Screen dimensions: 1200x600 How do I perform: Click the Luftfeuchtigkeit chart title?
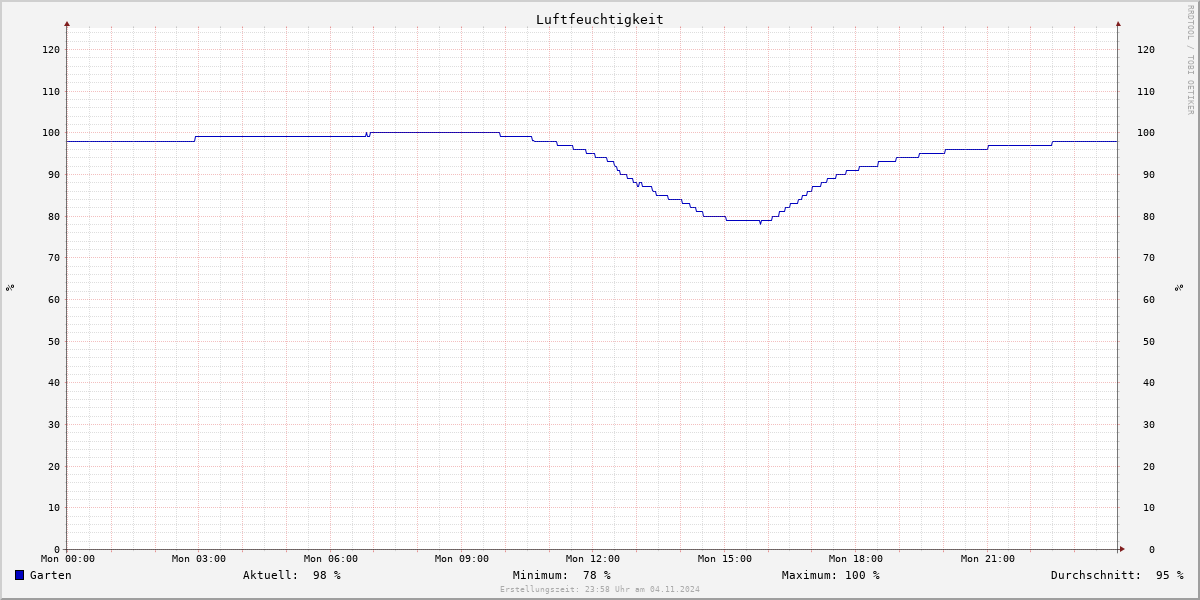click(x=600, y=19)
